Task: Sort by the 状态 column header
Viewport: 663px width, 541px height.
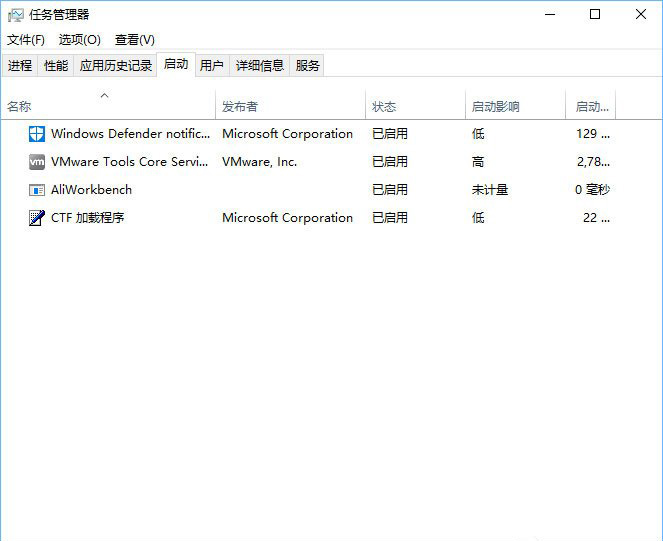Action: point(384,107)
